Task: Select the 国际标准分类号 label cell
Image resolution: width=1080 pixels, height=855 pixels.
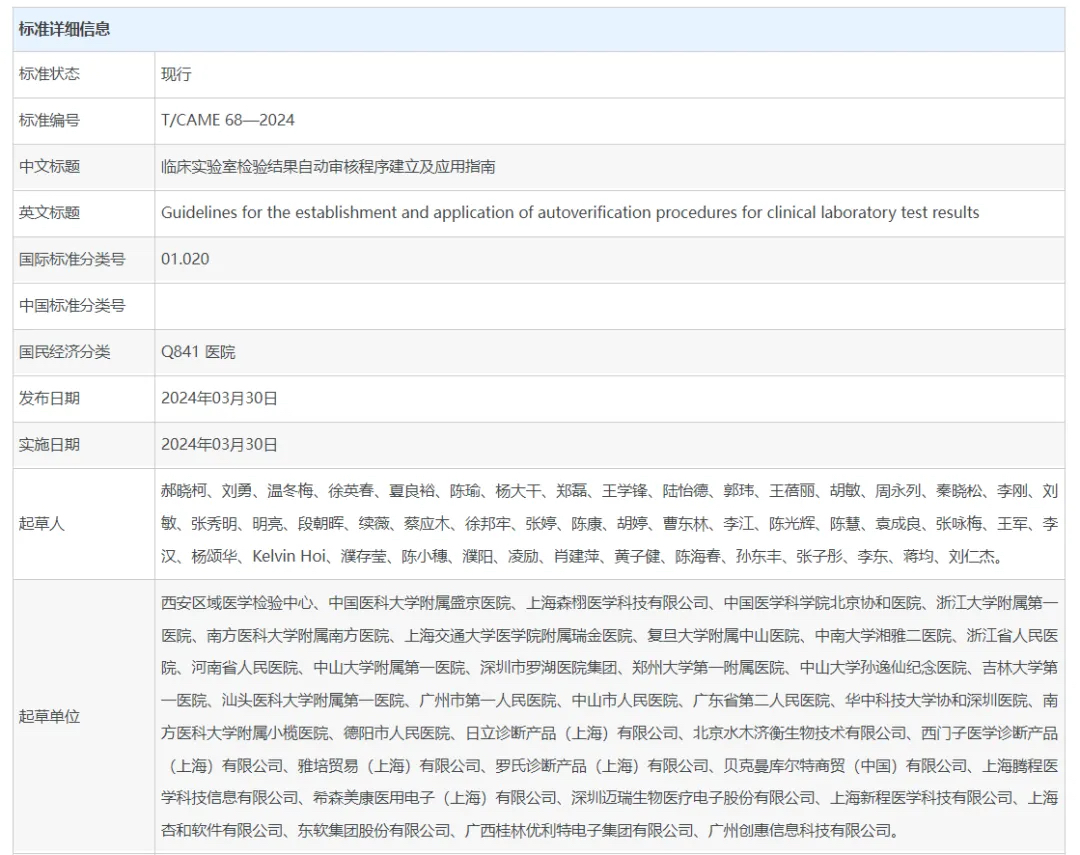Action: (x=83, y=260)
